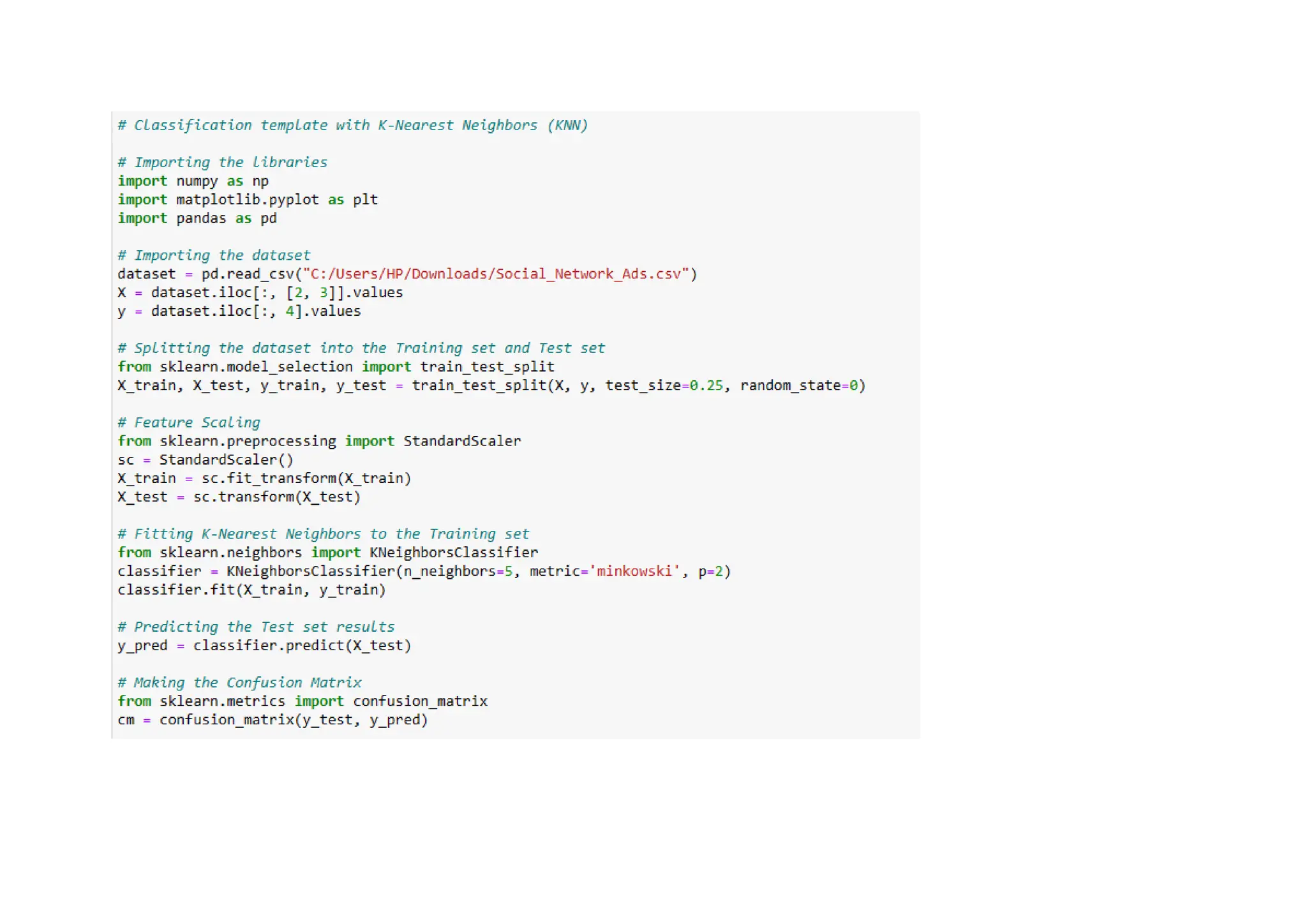Click 'KNeighborsClassifier' in the neighbors import line
Screen dimensions: 1307x924
coord(453,553)
